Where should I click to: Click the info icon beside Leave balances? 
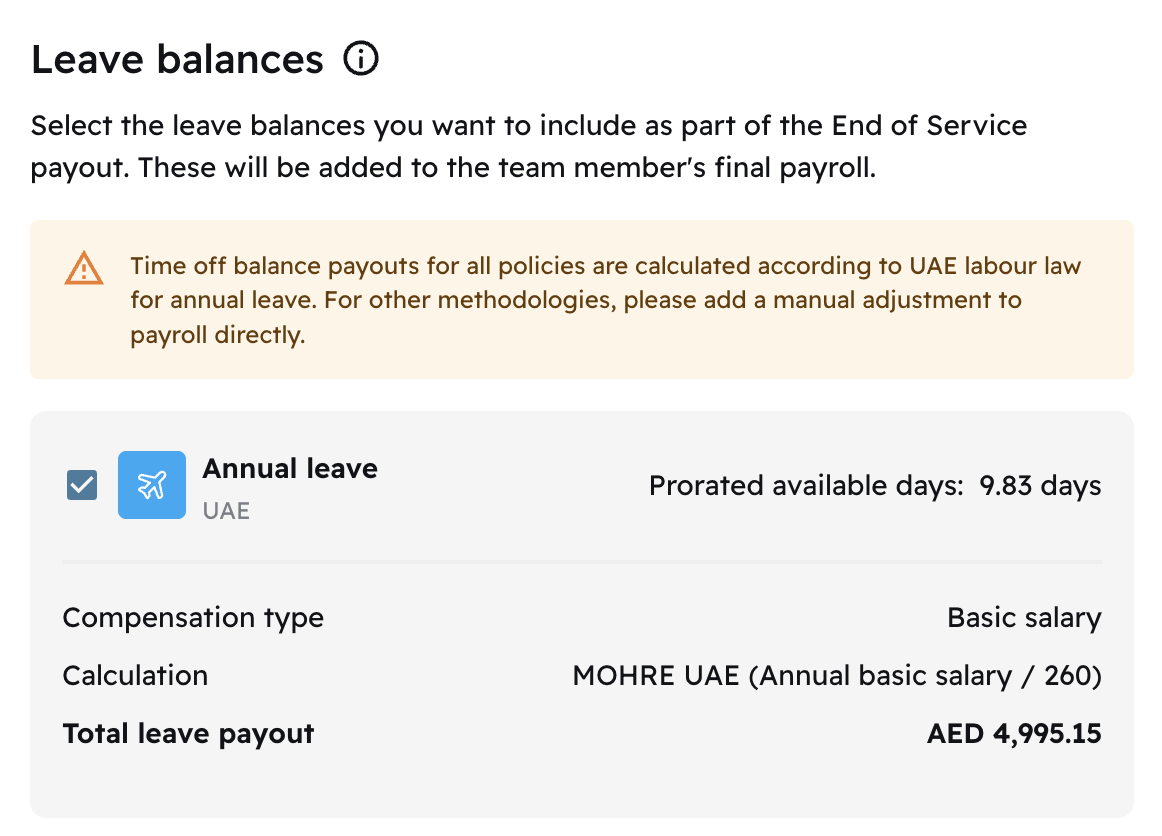361,60
